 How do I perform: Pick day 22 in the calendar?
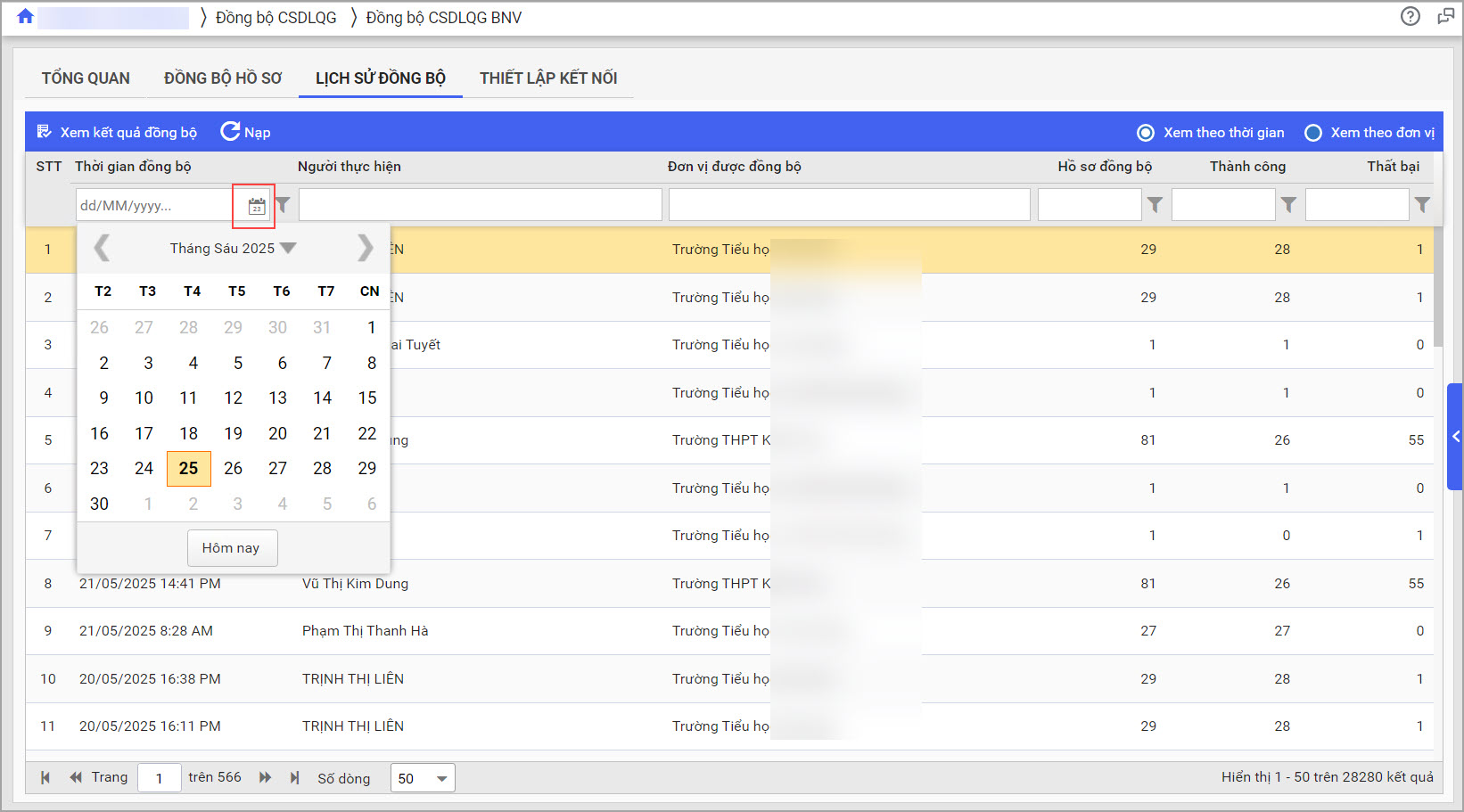367,433
